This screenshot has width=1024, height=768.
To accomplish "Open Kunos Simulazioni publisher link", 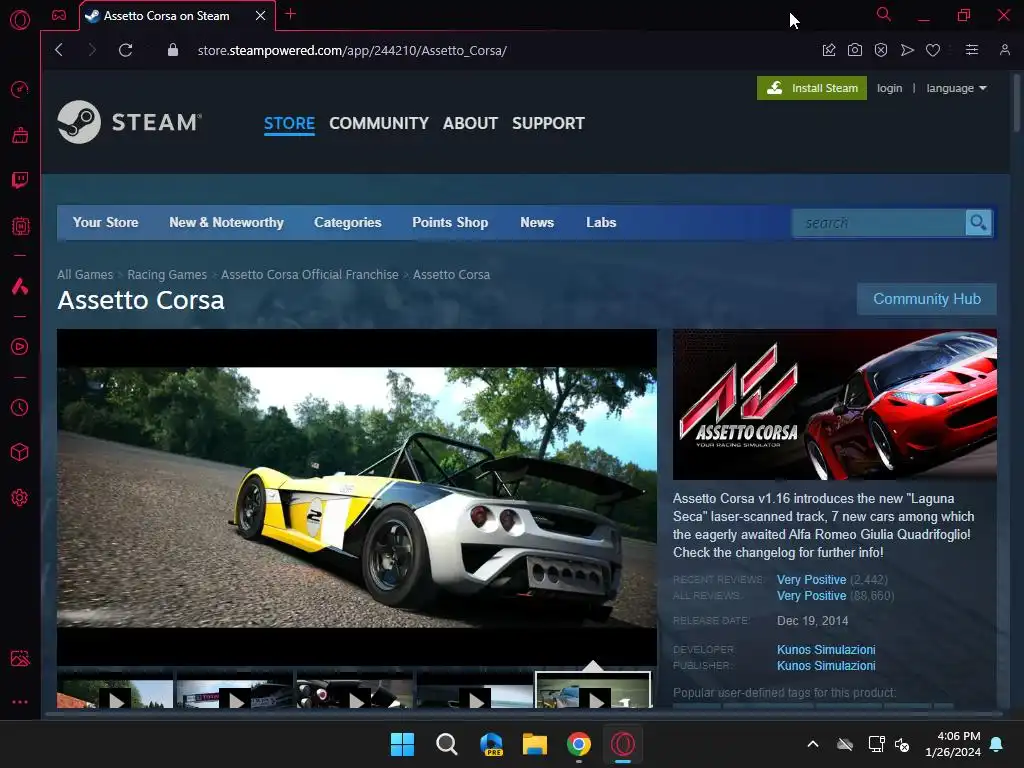I will click(826, 666).
